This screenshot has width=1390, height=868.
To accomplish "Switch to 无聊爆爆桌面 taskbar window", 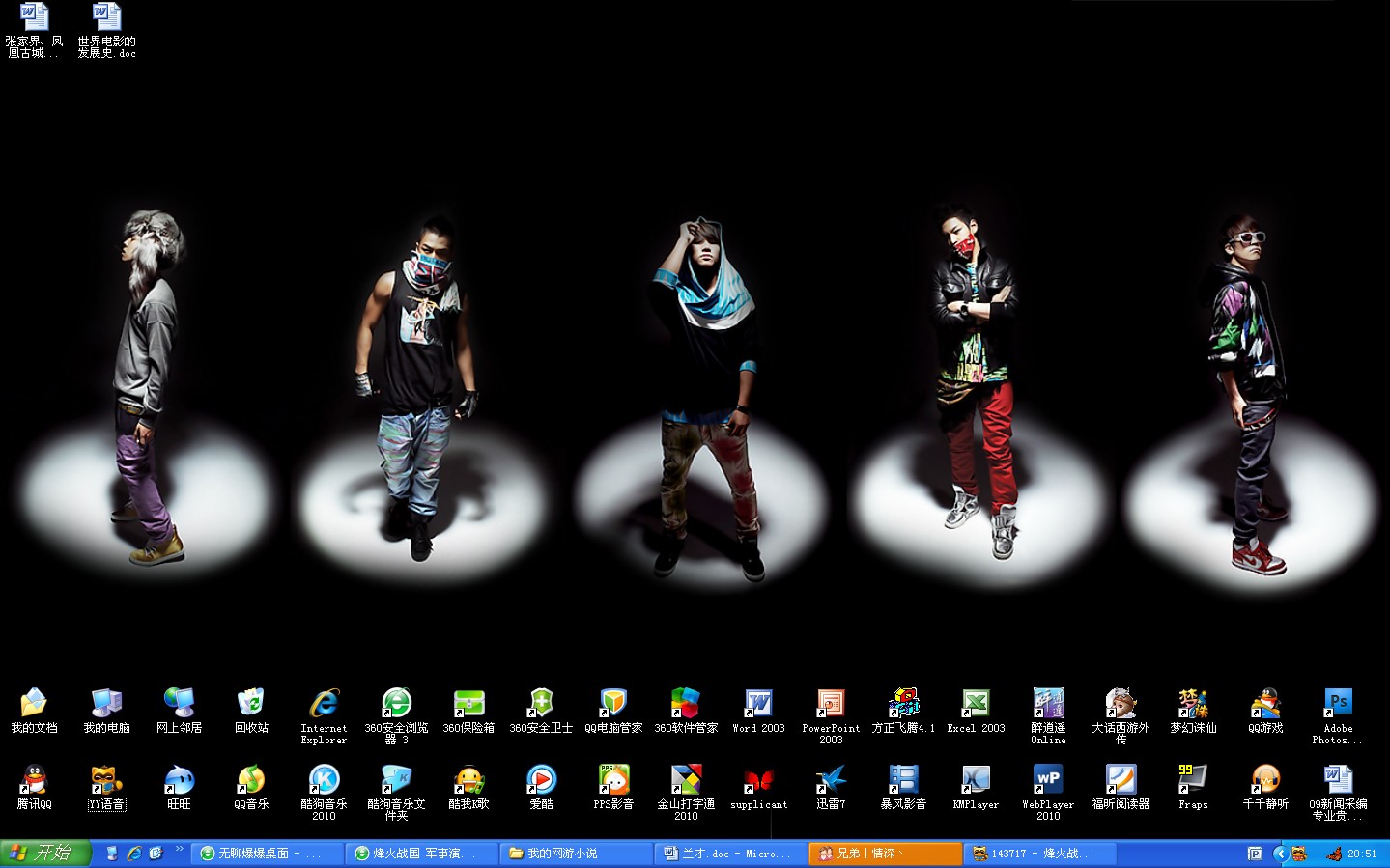I will click(x=268, y=854).
